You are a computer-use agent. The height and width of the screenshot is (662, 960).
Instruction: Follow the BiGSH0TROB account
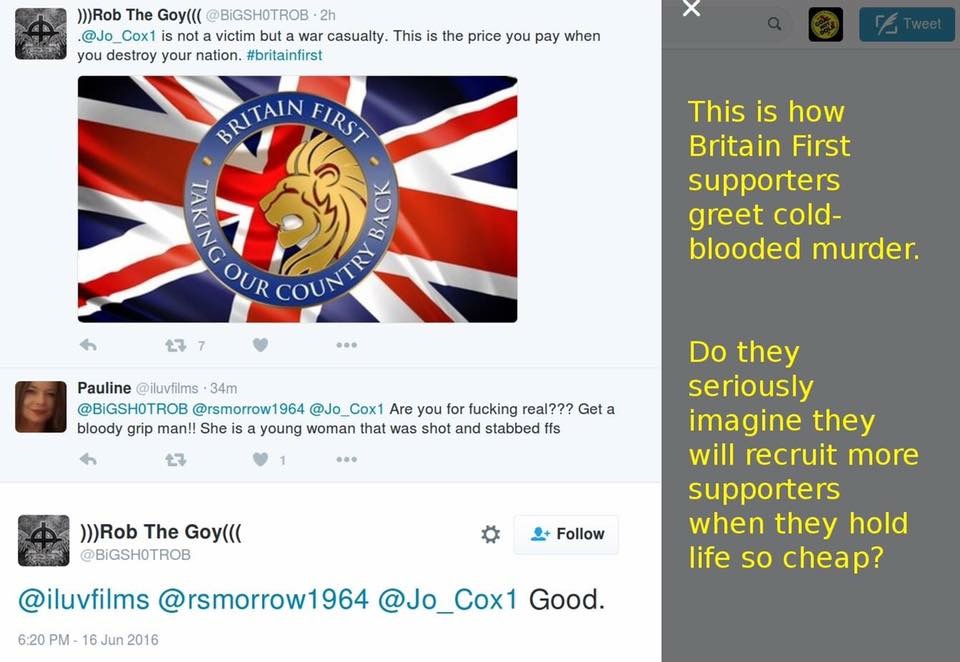pos(566,535)
